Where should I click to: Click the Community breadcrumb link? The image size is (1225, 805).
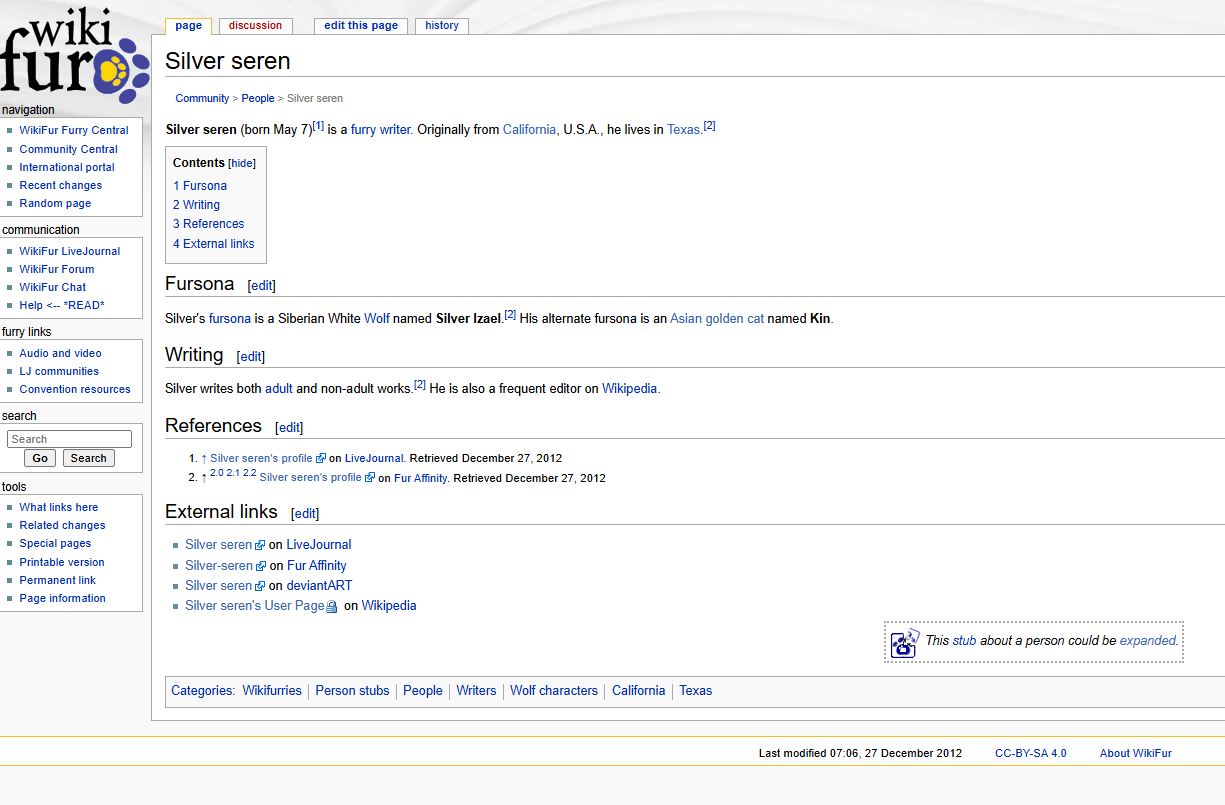pos(202,98)
